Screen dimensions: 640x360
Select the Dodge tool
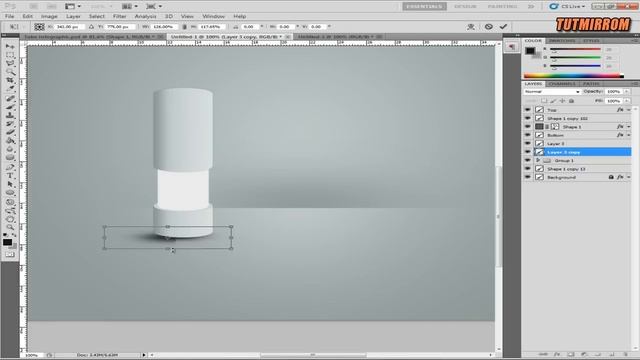tap(10, 159)
